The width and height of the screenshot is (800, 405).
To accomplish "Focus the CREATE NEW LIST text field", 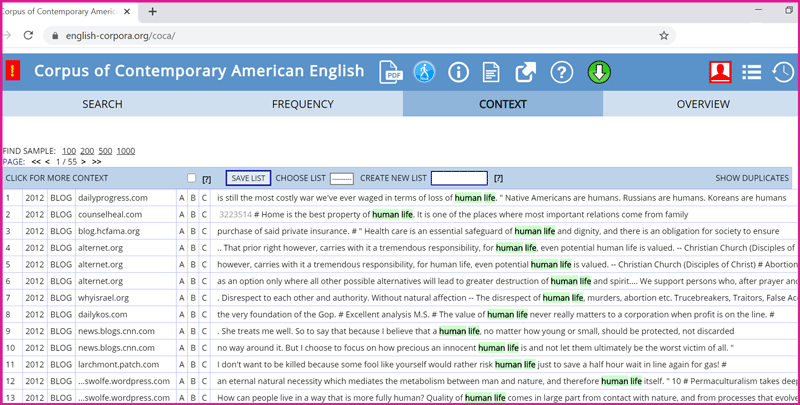I will pos(459,178).
